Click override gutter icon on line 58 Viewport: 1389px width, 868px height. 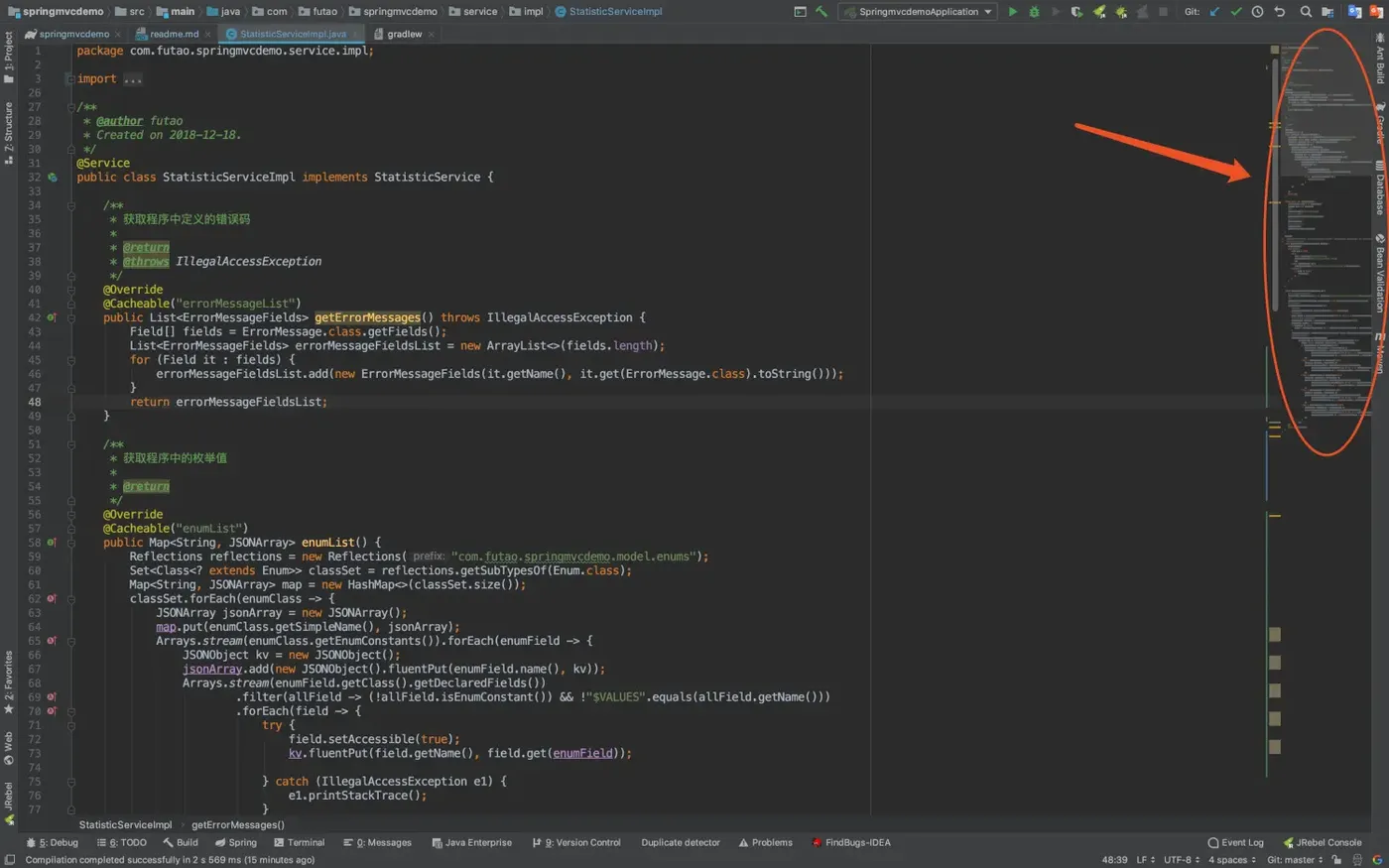tap(52, 543)
